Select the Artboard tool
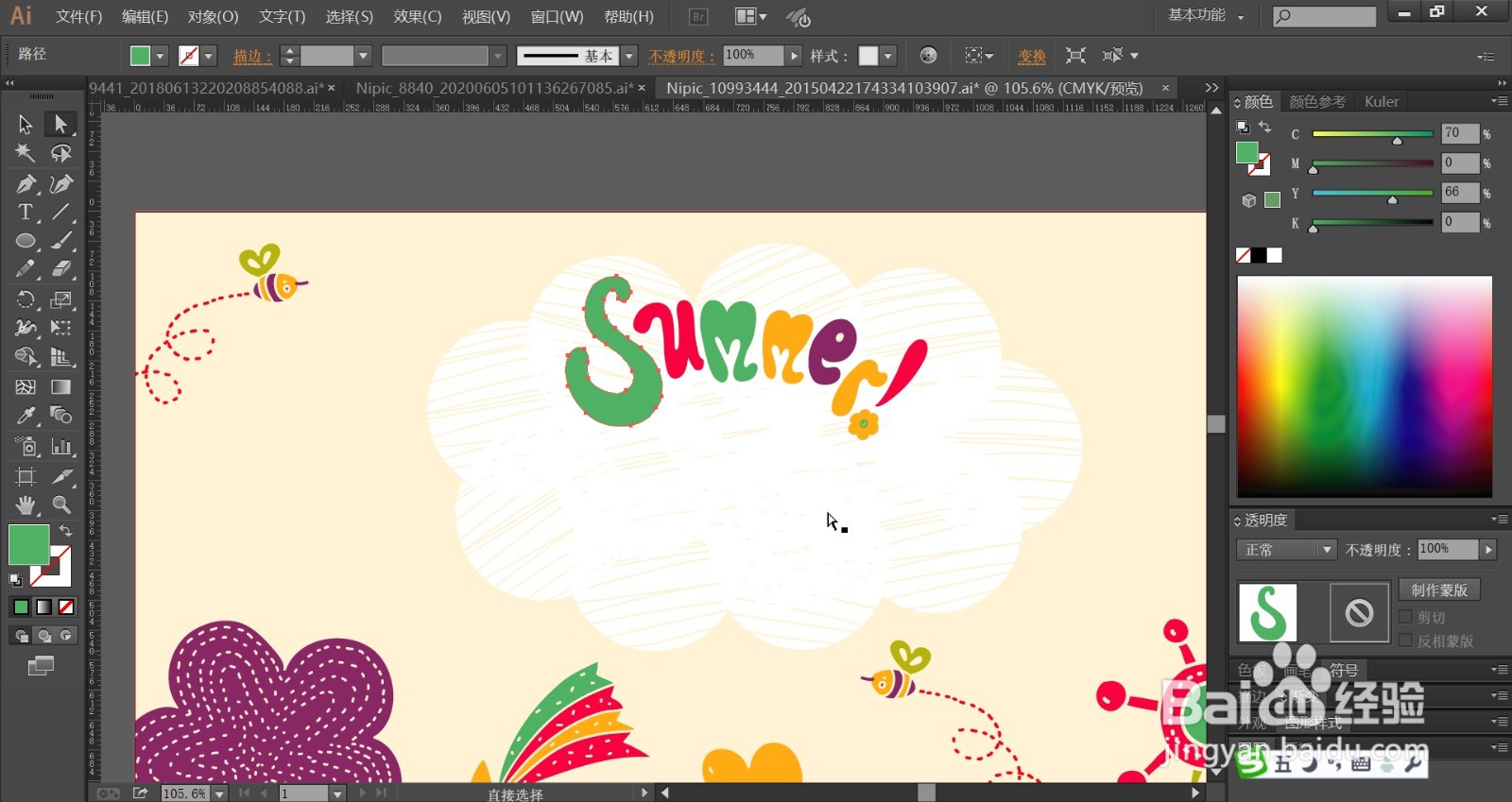This screenshot has width=1512, height=802. (26, 475)
